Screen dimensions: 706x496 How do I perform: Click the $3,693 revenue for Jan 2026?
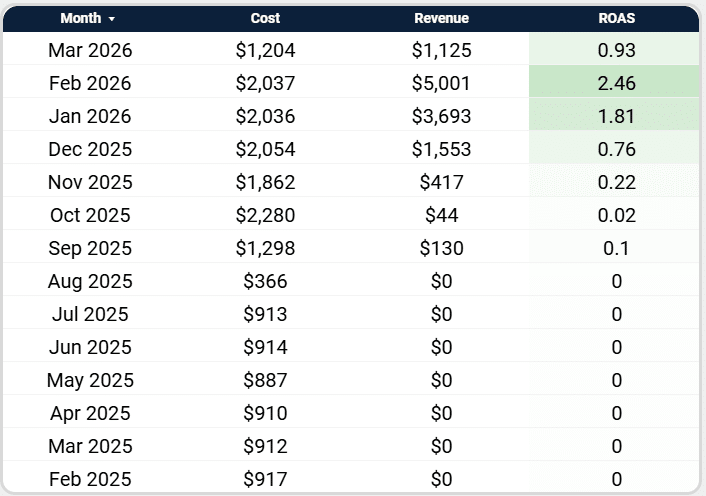pos(441,116)
